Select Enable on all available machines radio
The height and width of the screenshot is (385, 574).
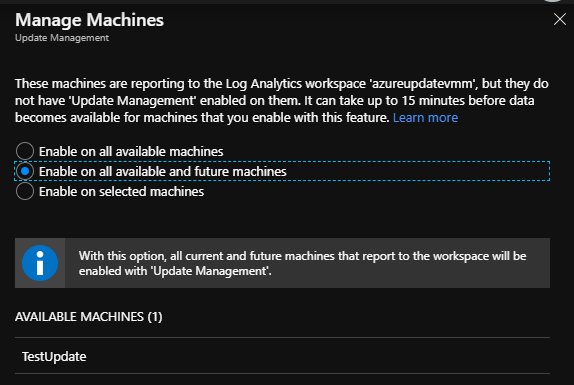[25, 151]
